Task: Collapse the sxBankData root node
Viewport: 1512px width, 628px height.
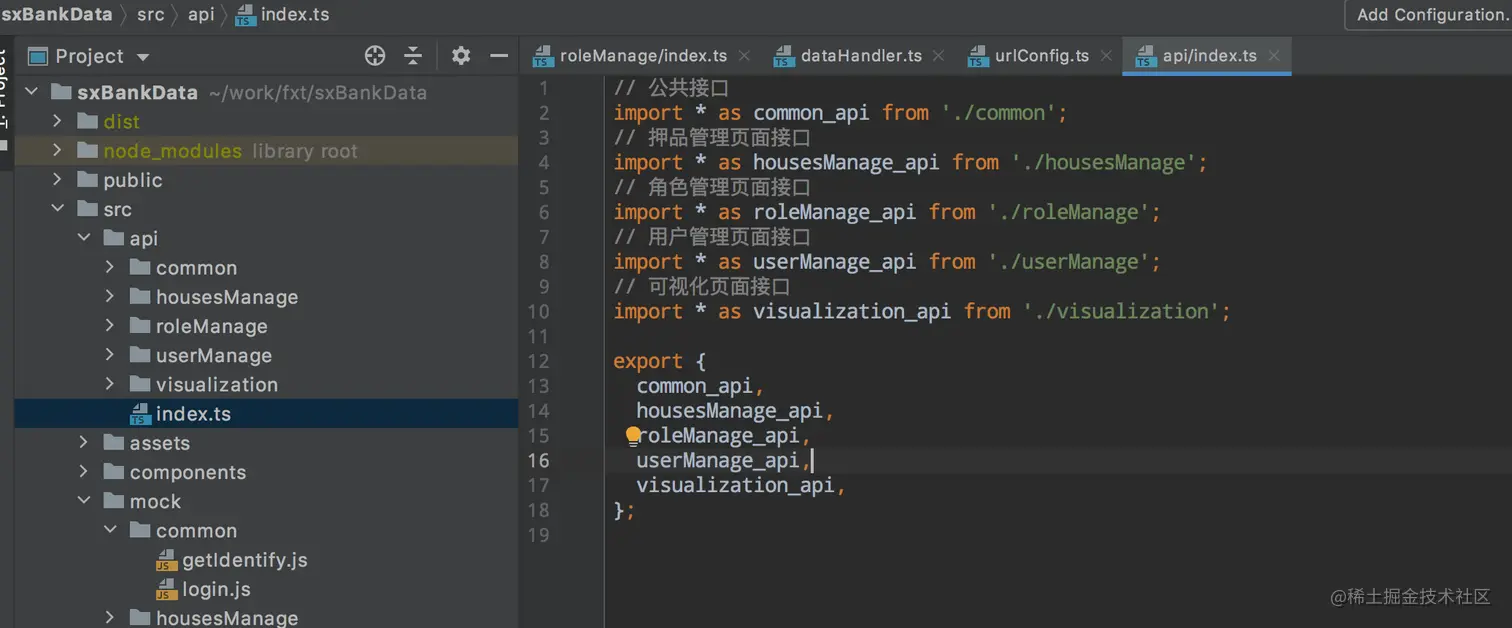Action: (x=31, y=92)
